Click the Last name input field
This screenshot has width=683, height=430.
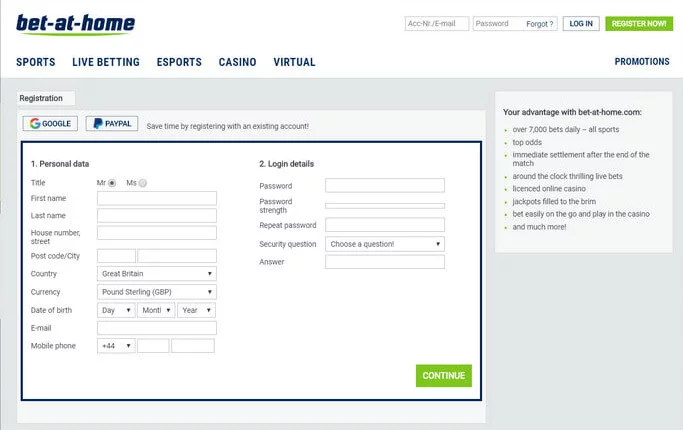point(157,216)
